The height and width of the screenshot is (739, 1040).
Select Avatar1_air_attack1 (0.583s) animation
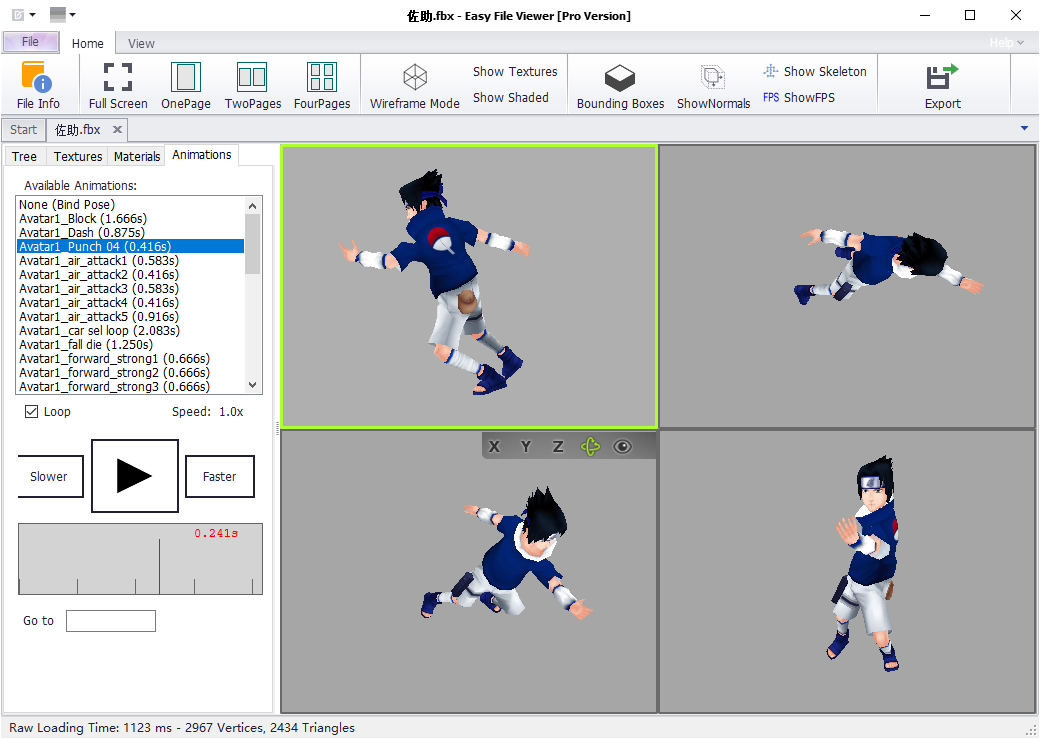131,260
